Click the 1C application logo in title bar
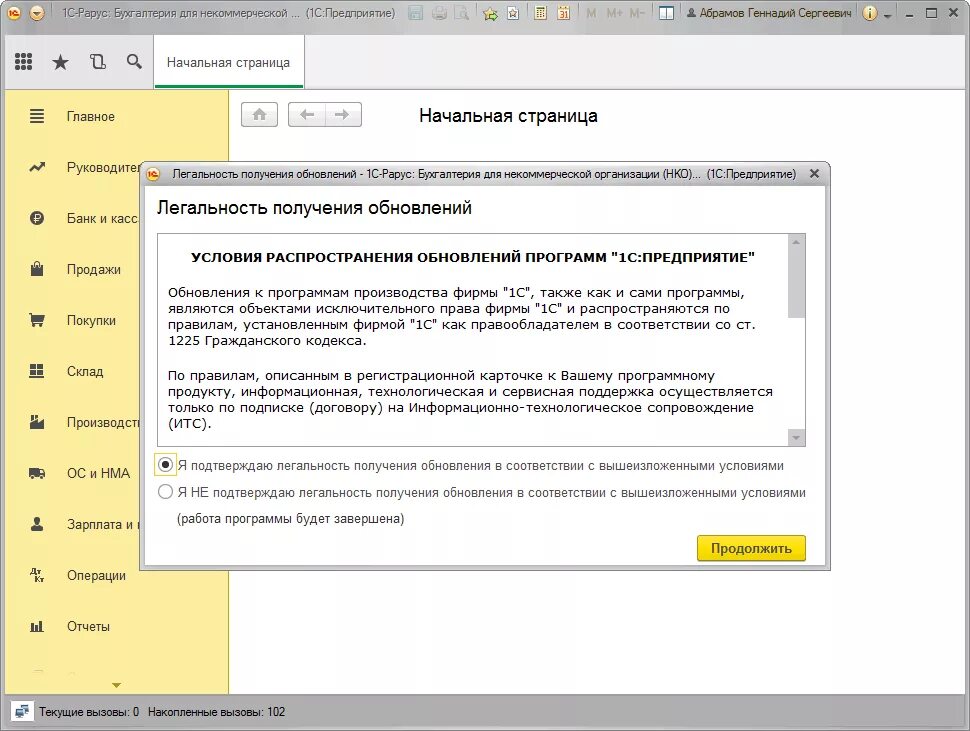Screen dimensions: 970x731 point(14,13)
